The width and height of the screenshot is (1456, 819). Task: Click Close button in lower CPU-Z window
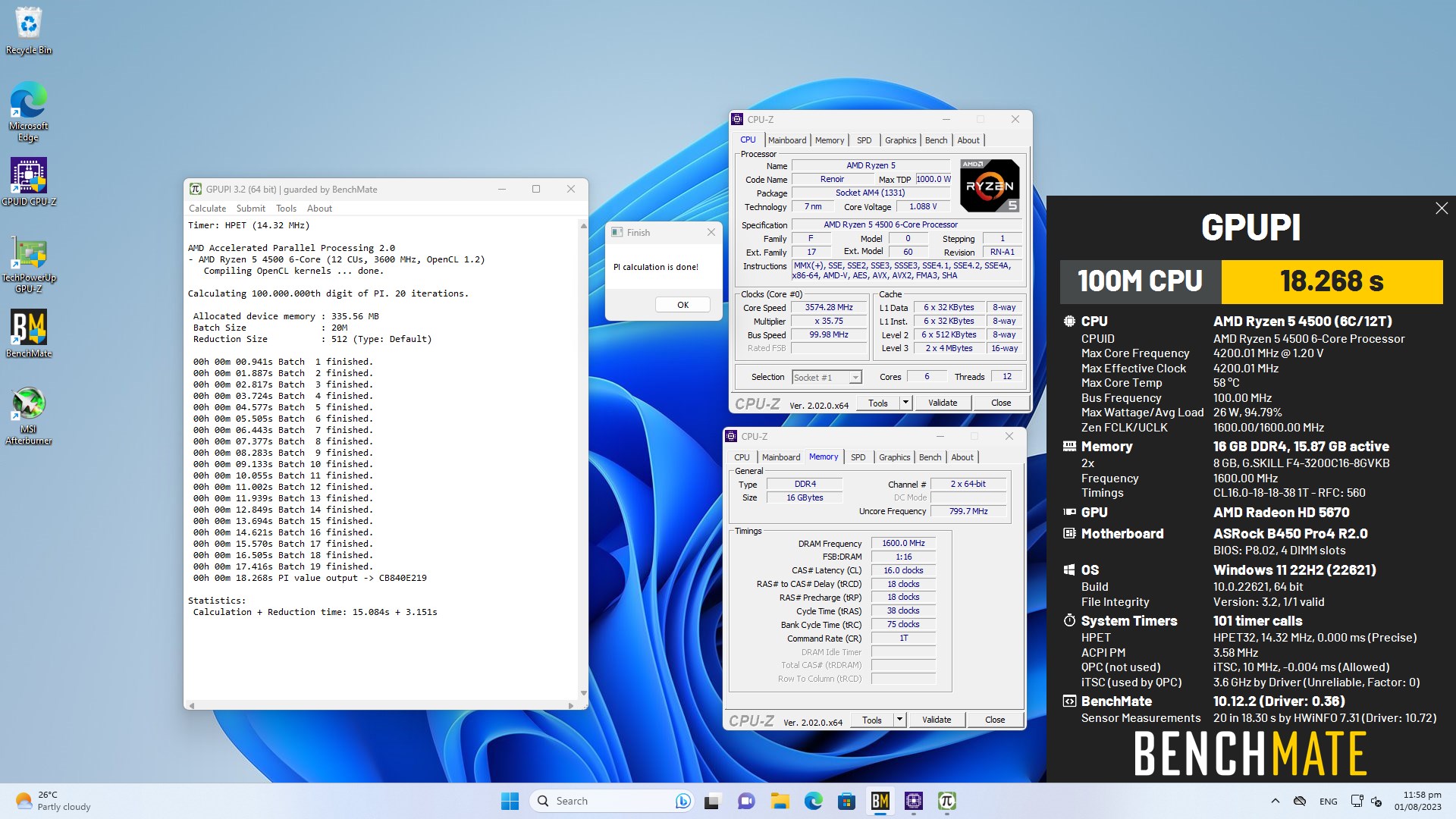(x=995, y=720)
